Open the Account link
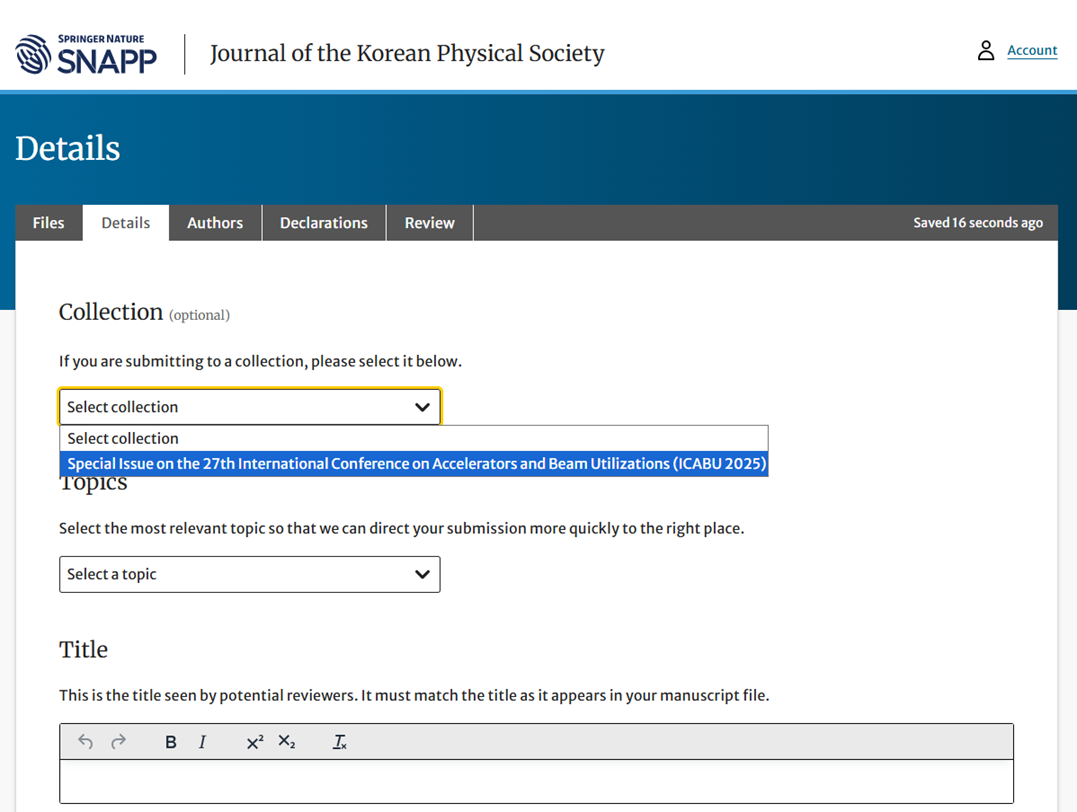Viewport: 1077px width, 812px height. pos(1032,50)
